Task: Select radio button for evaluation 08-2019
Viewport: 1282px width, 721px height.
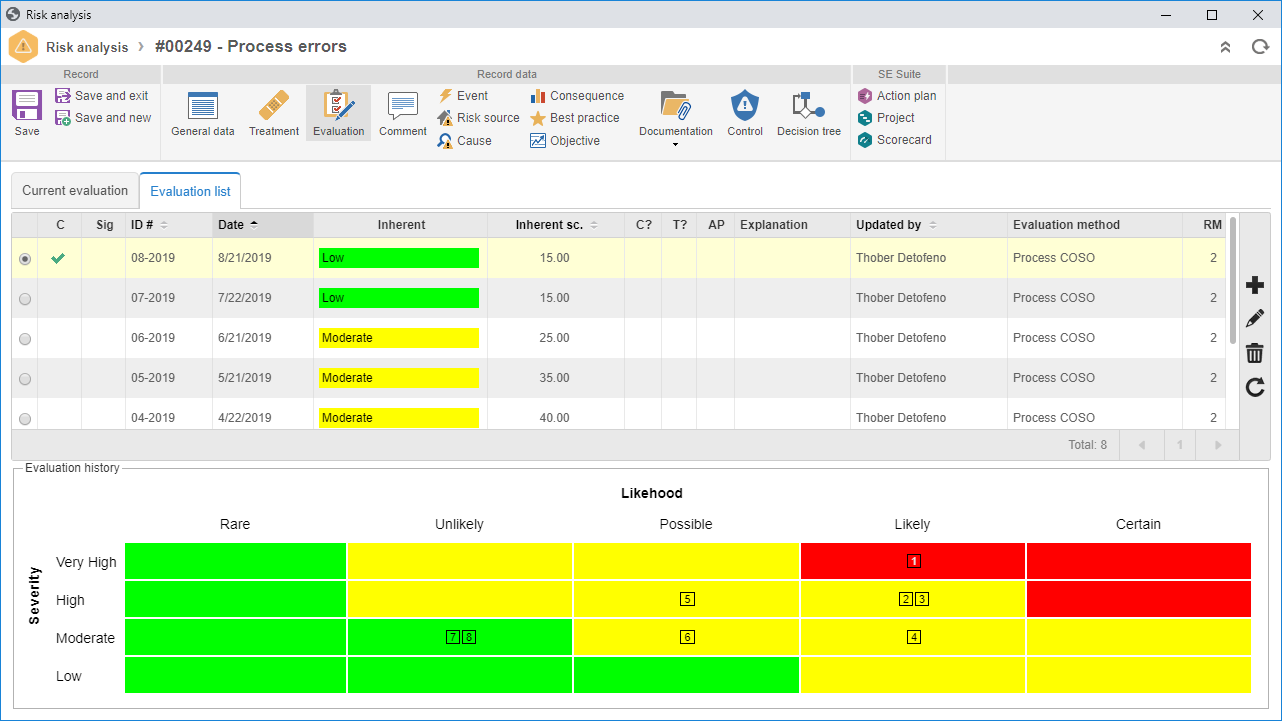Action: pyautogui.click(x=25, y=259)
